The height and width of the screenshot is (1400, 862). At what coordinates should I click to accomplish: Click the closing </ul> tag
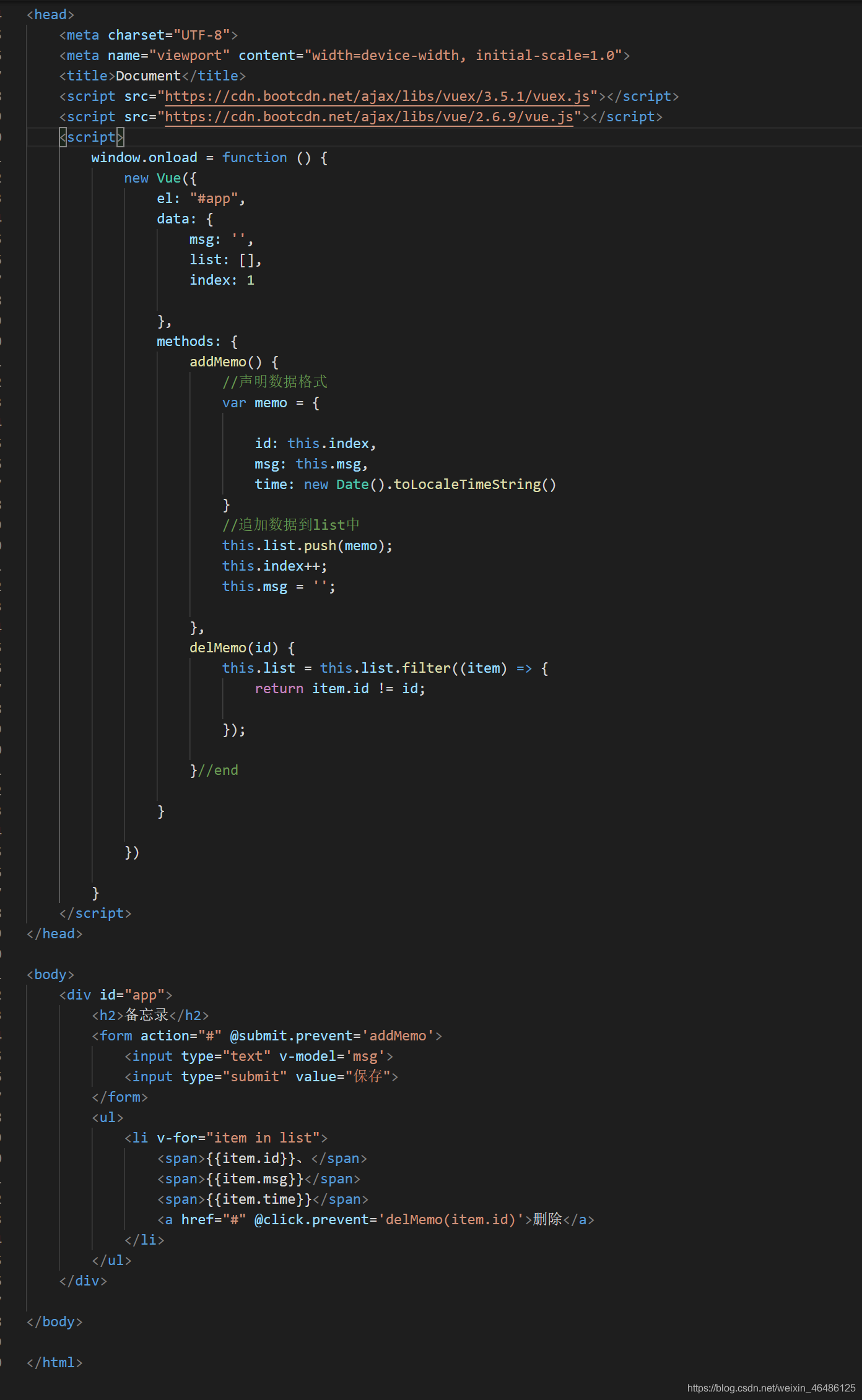tap(111, 1261)
